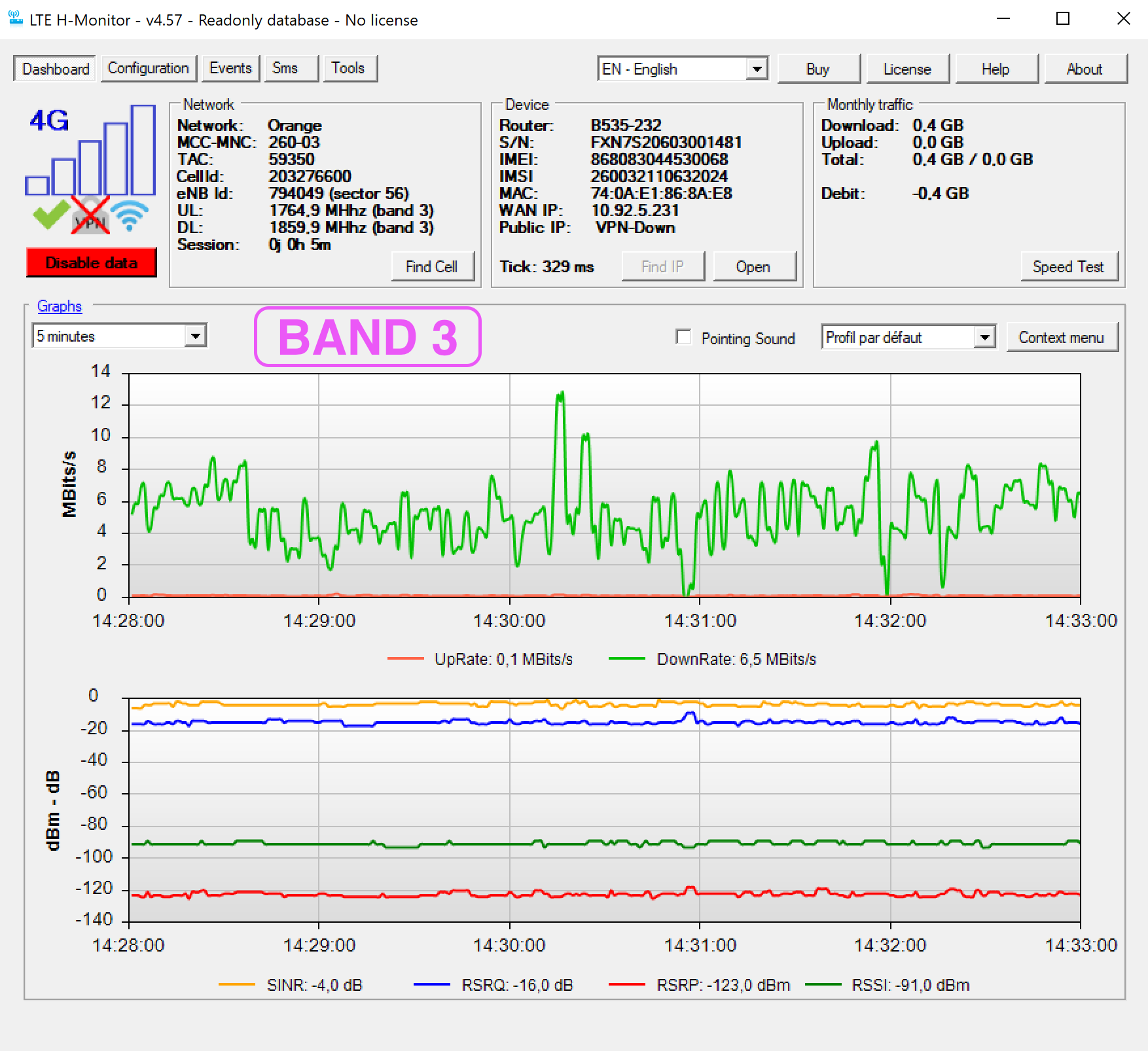
Task: Click the UpRate legend color line
Action: [x=406, y=659]
